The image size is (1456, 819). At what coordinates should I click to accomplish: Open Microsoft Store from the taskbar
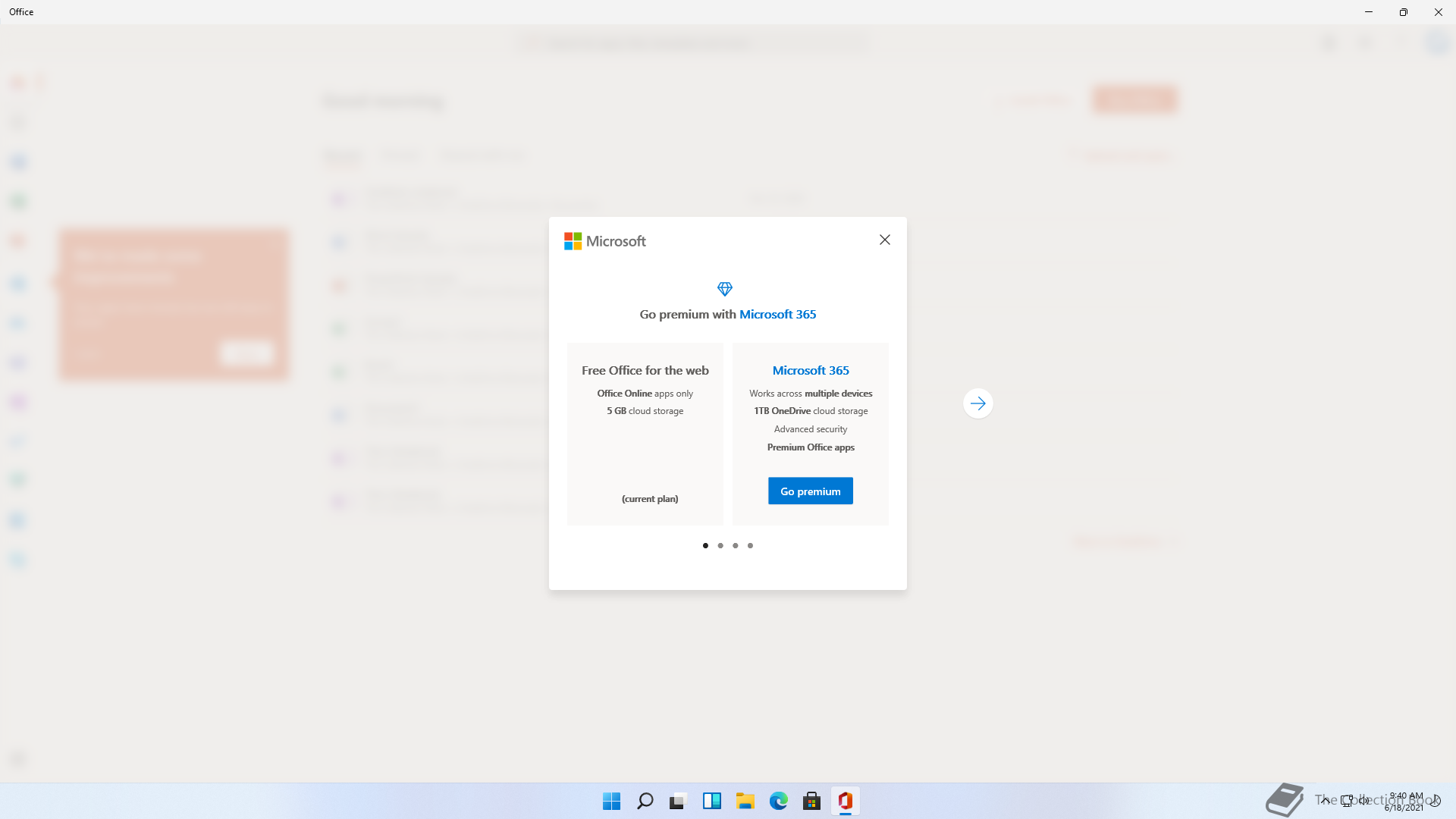point(811,801)
